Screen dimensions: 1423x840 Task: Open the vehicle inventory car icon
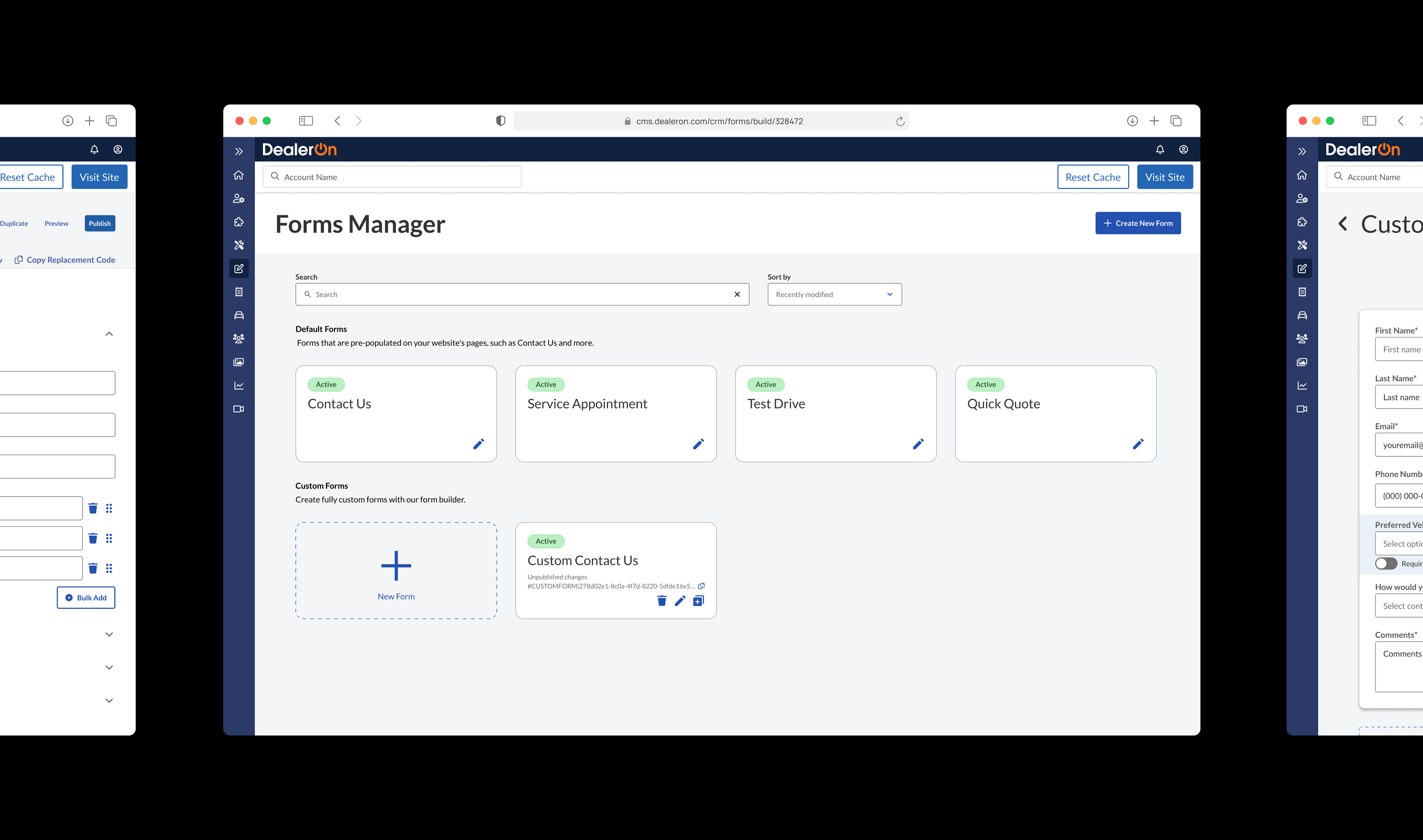[238, 315]
